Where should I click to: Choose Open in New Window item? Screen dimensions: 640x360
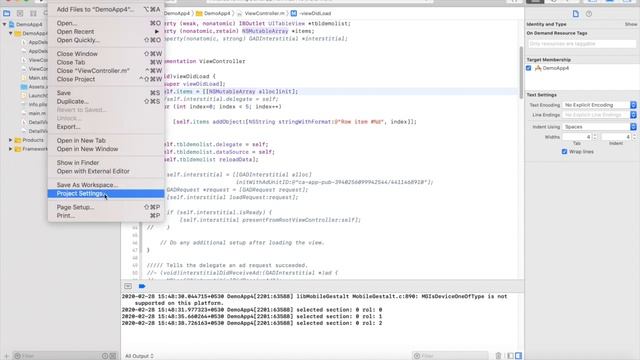point(106,149)
